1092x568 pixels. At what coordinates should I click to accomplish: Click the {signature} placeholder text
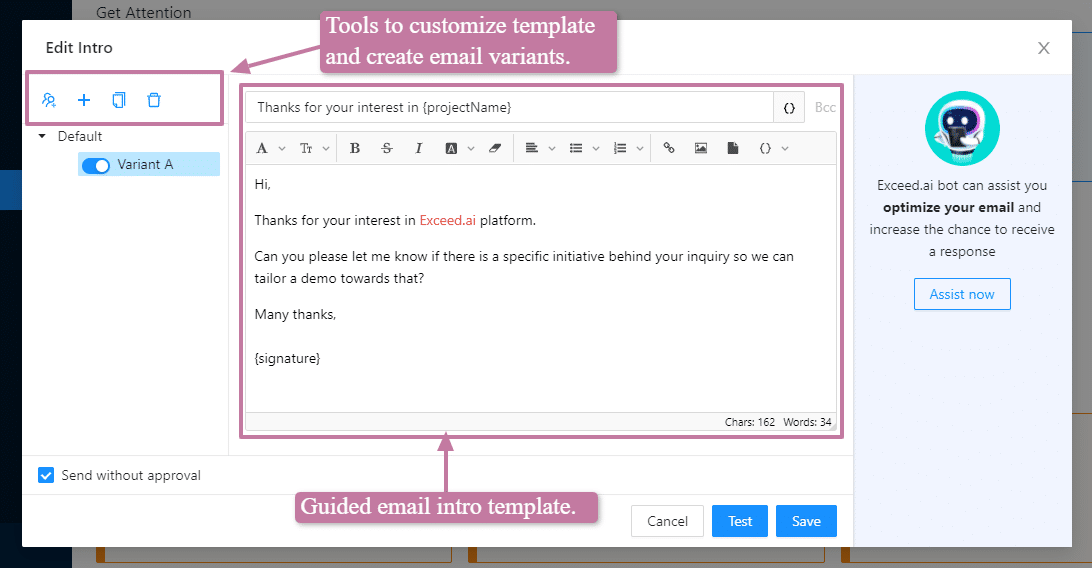tap(288, 358)
